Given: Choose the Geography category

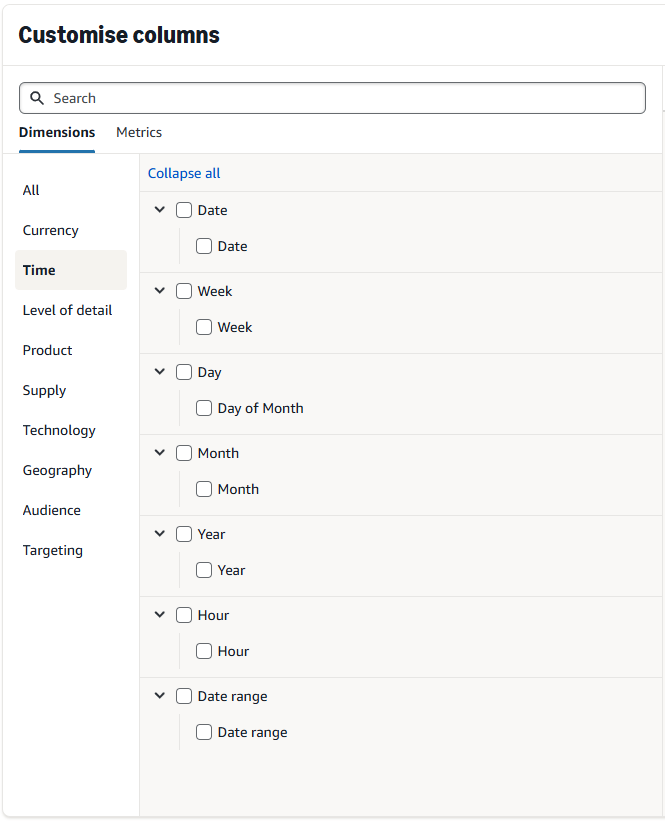Looking at the screenshot, I should [57, 470].
